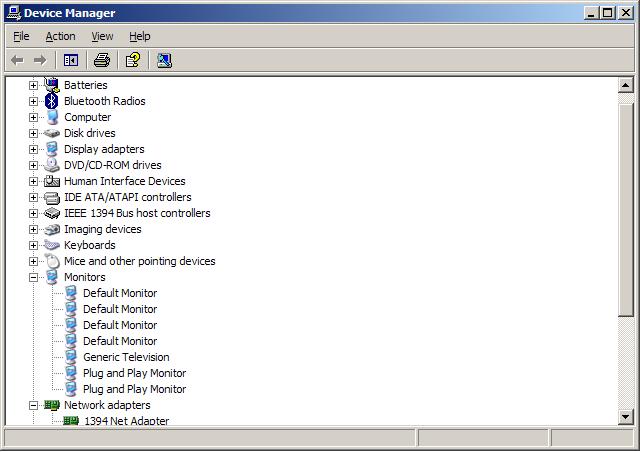Open the File menu

pyautogui.click(x=21, y=36)
